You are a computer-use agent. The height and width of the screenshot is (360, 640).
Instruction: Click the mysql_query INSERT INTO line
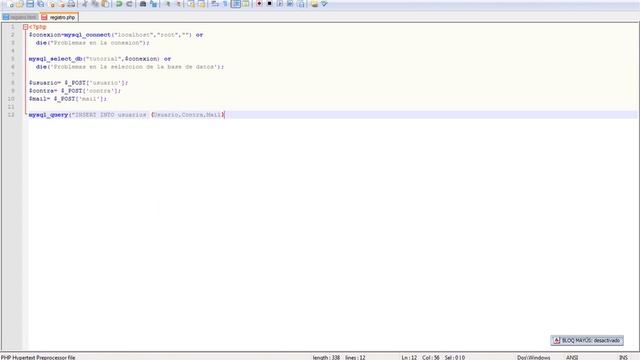point(127,115)
